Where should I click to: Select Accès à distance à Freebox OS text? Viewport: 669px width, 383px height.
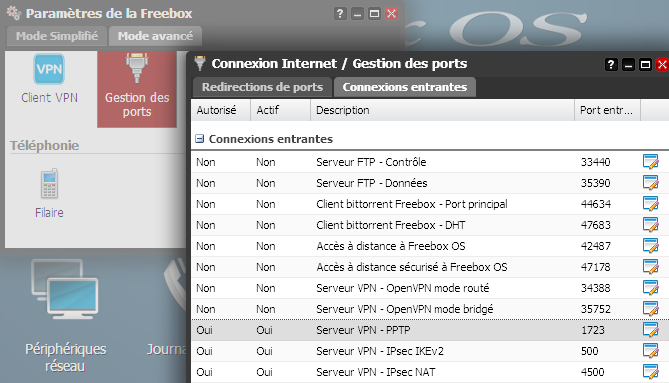[391, 246]
